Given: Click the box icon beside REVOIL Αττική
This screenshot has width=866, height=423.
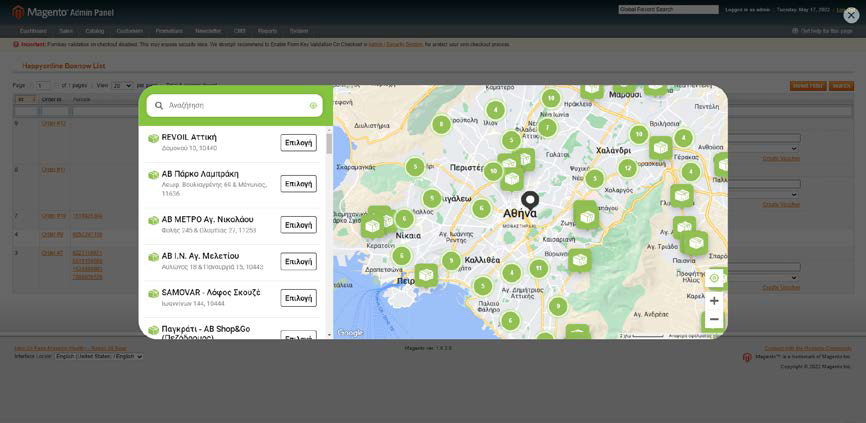Looking at the screenshot, I should (153, 138).
